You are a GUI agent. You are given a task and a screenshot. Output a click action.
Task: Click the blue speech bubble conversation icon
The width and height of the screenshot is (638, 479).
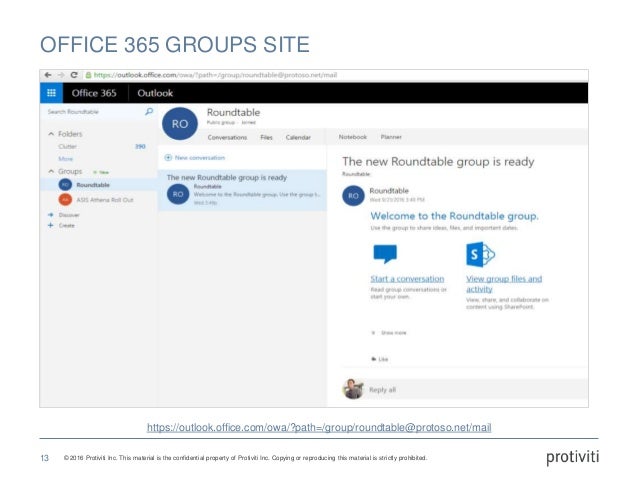[385, 254]
